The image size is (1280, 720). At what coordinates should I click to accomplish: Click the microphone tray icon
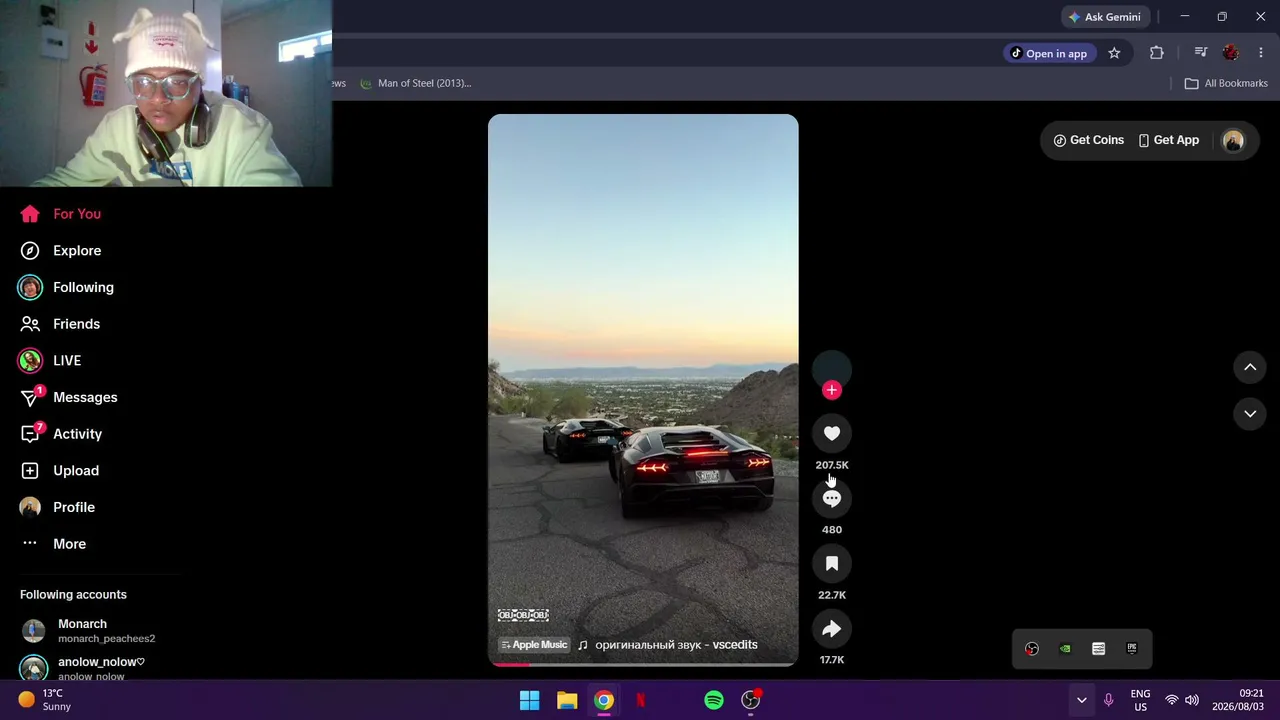1108,701
